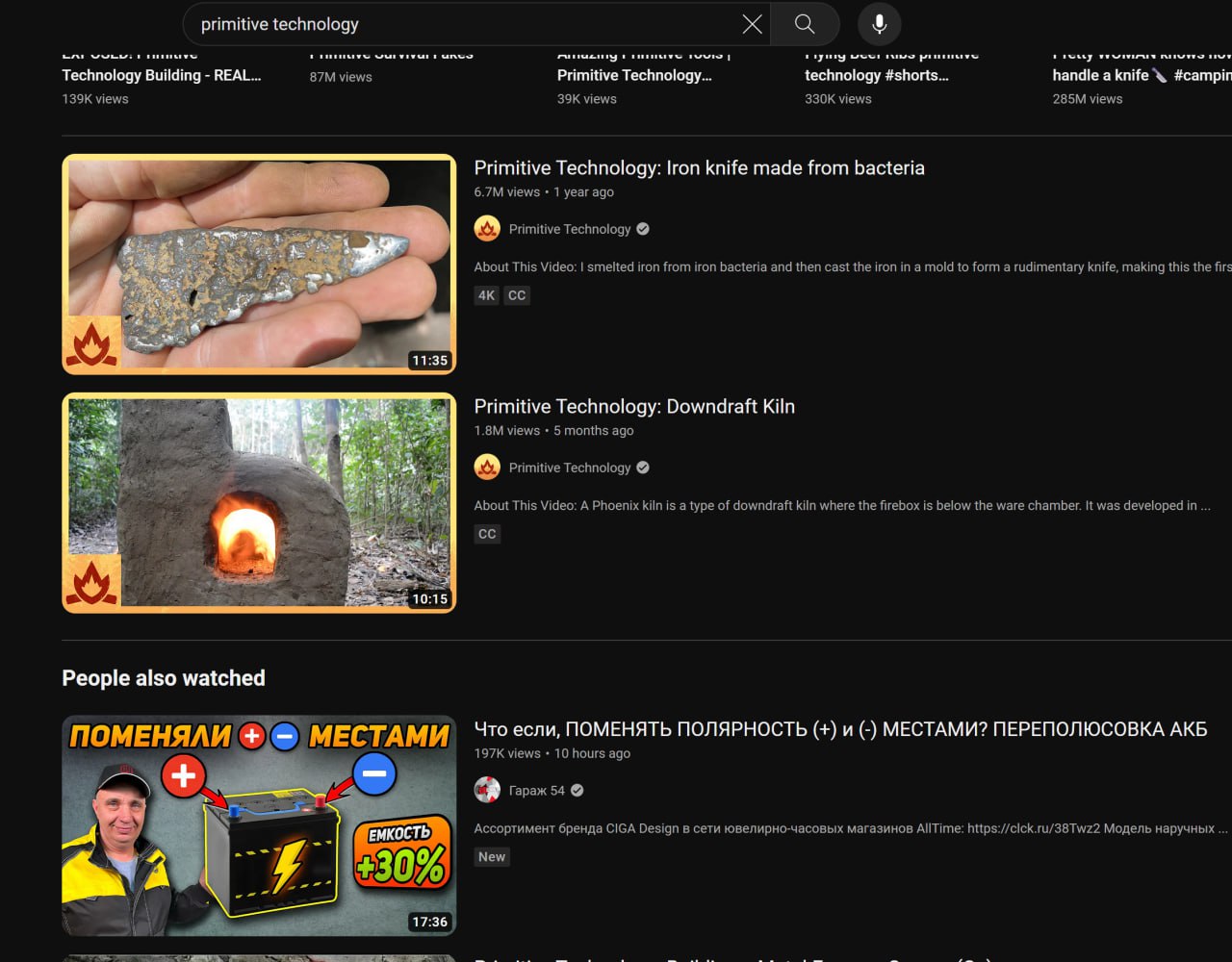Click the 'People also watched' heading
The image size is (1232, 962).
coord(164,678)
